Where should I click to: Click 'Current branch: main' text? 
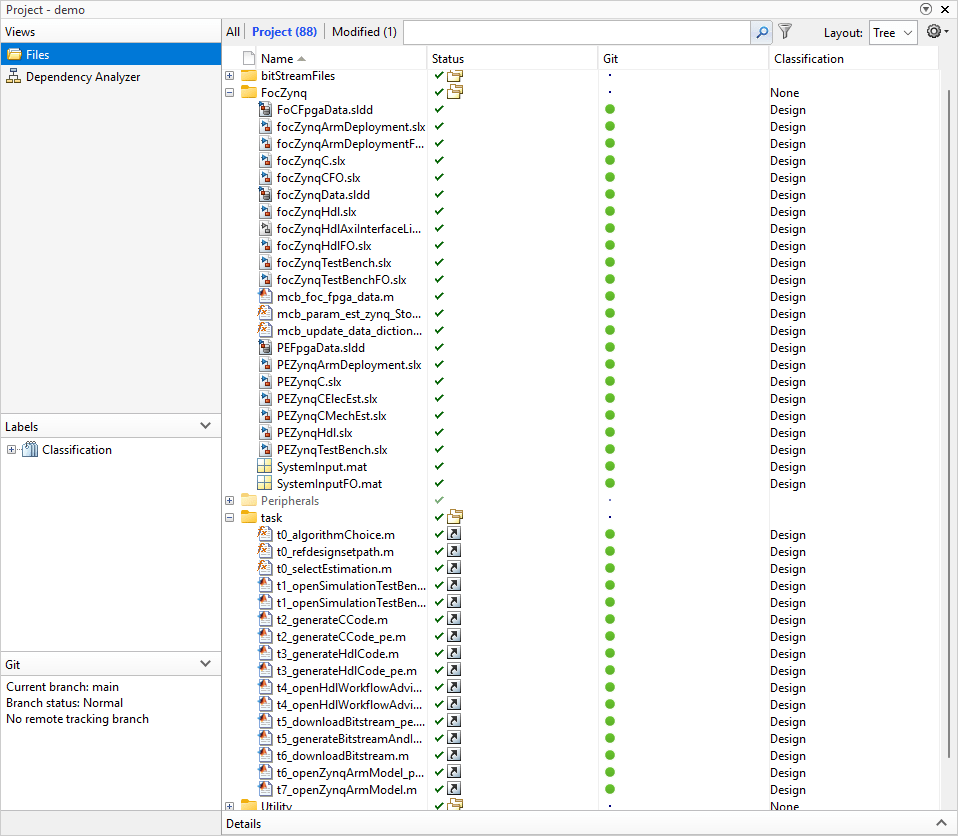62,687
